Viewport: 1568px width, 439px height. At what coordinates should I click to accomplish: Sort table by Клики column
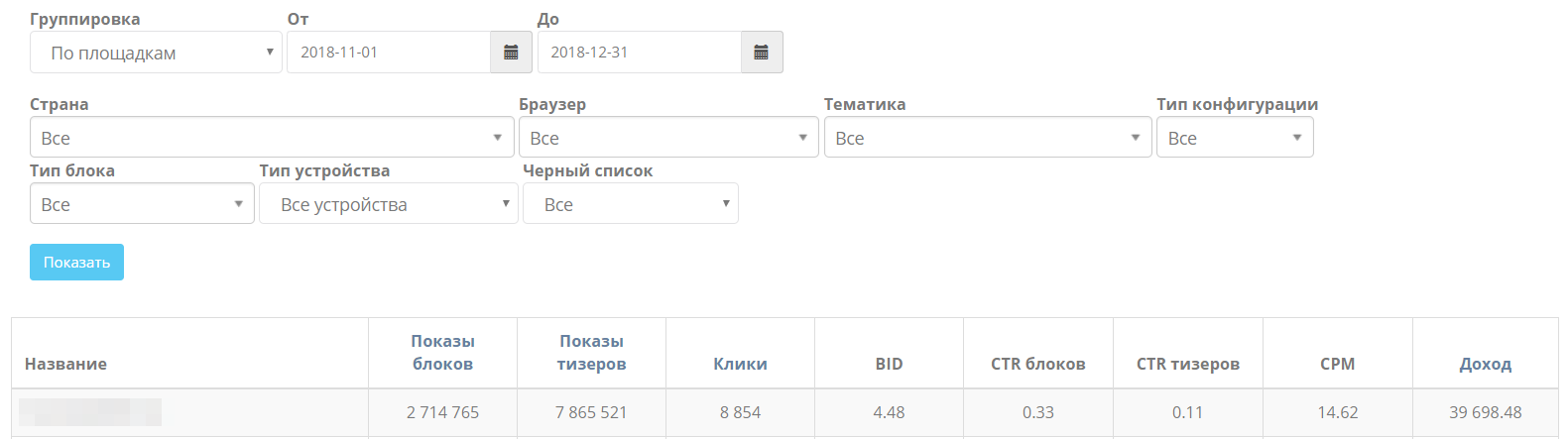pos(740,364)
